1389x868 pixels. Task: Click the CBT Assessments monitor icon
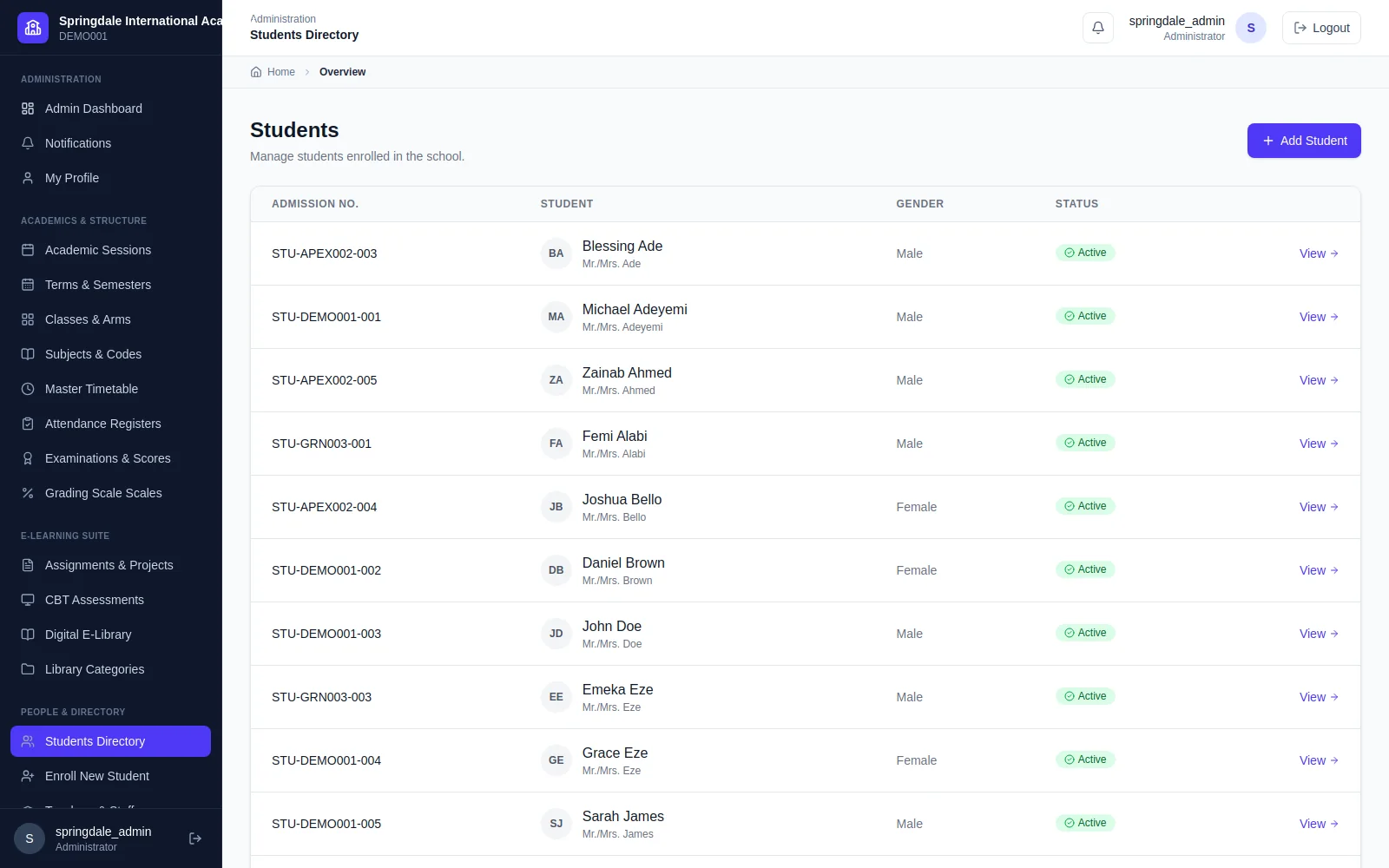28,600
